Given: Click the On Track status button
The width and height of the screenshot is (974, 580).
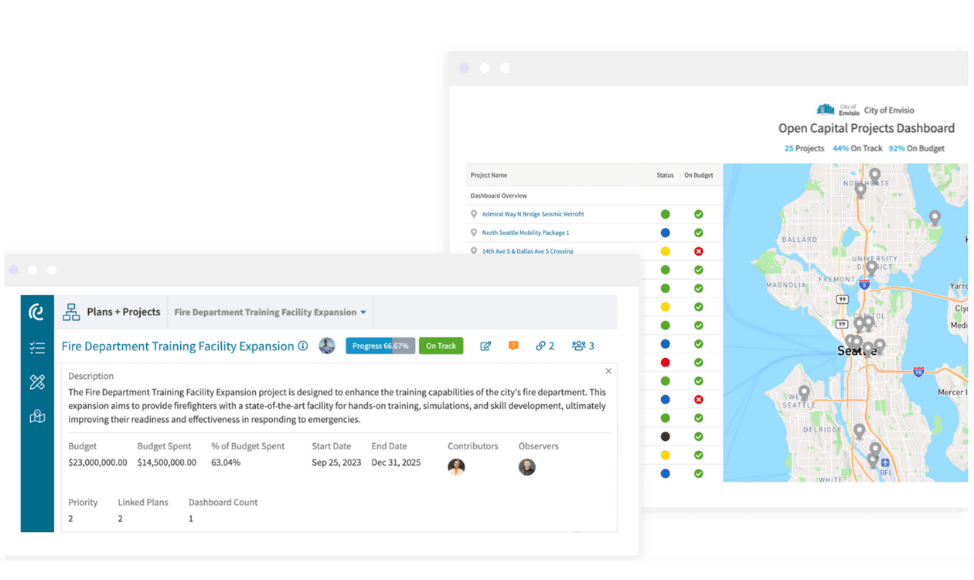Looking at the screenshot, I should point(440,346).
